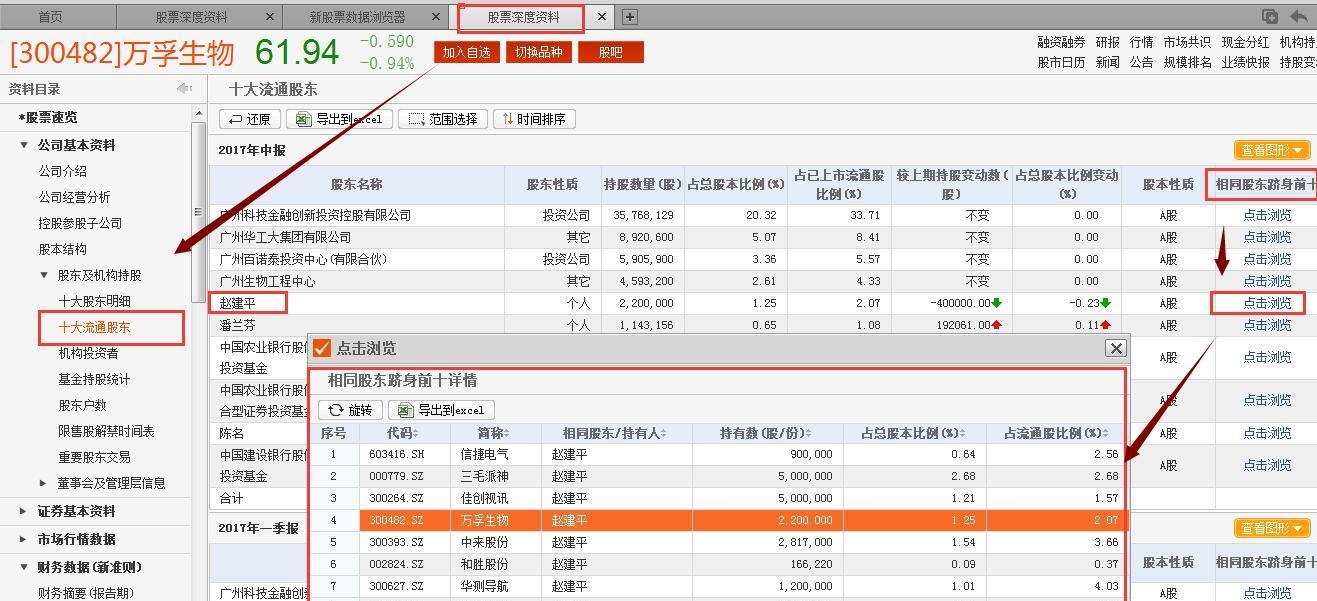Collapse the 资料目录 sidebar with its arrow icon
The image size is (1317, 601).
184,89
